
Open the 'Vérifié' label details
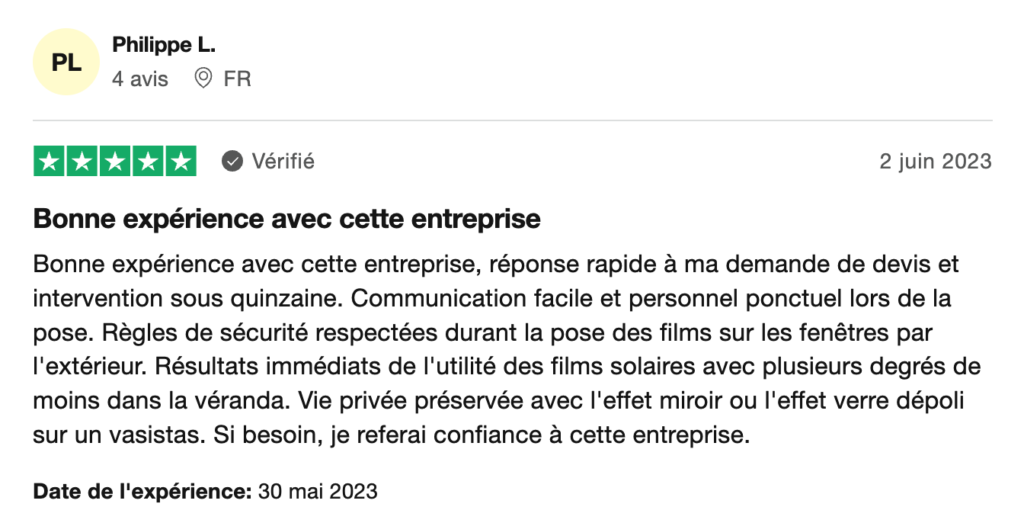[283, 161]
